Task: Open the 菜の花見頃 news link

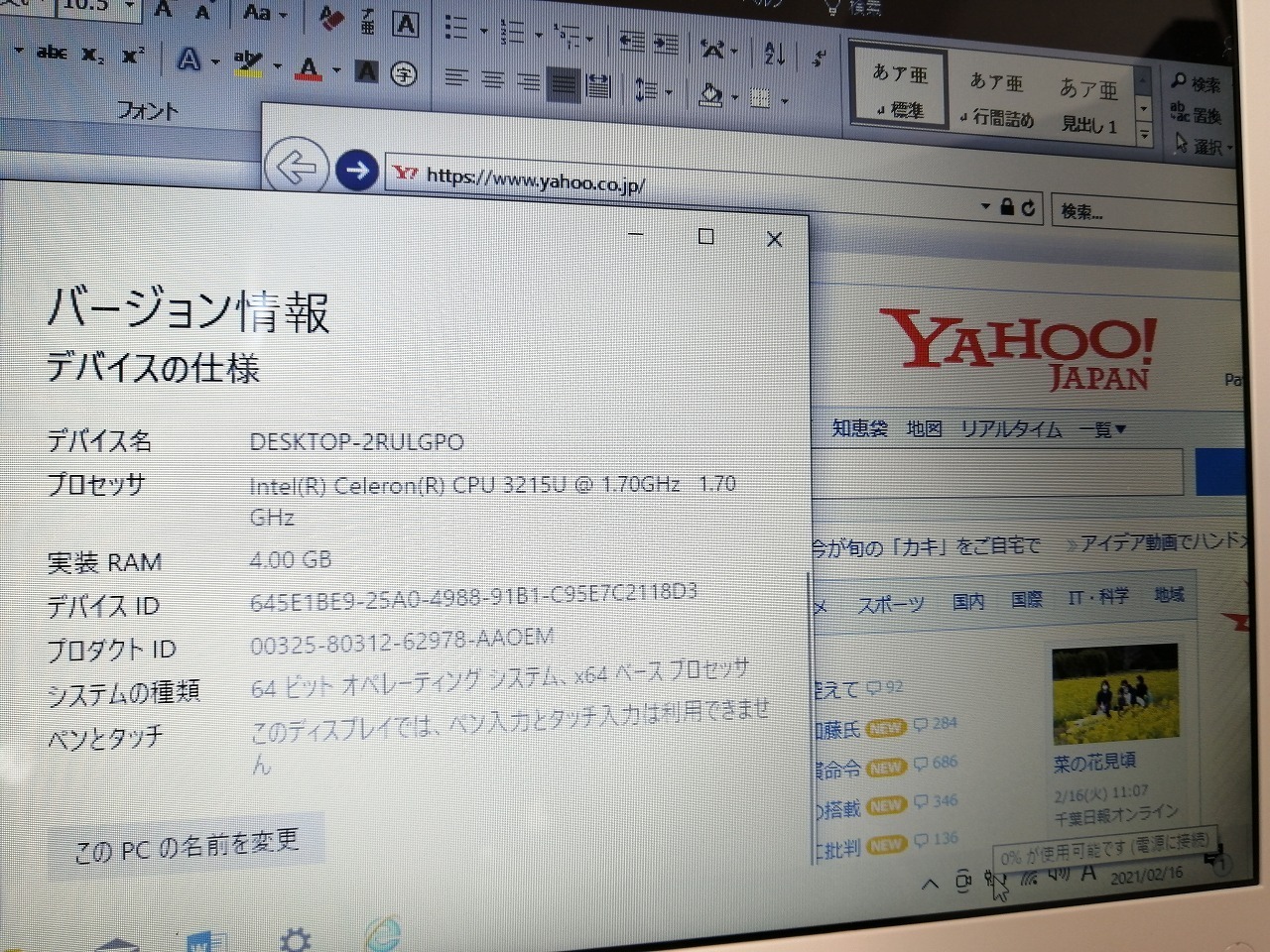Action: coord(1093,762)
